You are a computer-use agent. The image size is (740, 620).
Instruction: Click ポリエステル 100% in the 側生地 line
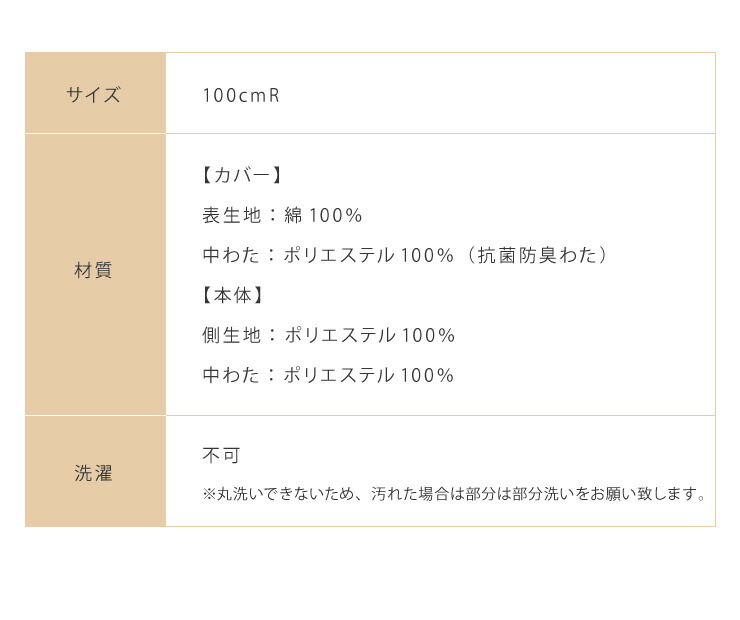click(x=370, y=336)
